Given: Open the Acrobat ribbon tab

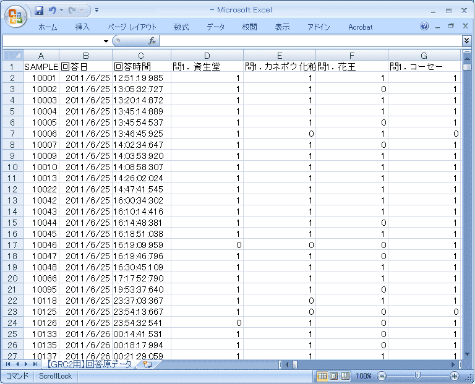Looking at the screenshot, I should (x=360, y=27).
